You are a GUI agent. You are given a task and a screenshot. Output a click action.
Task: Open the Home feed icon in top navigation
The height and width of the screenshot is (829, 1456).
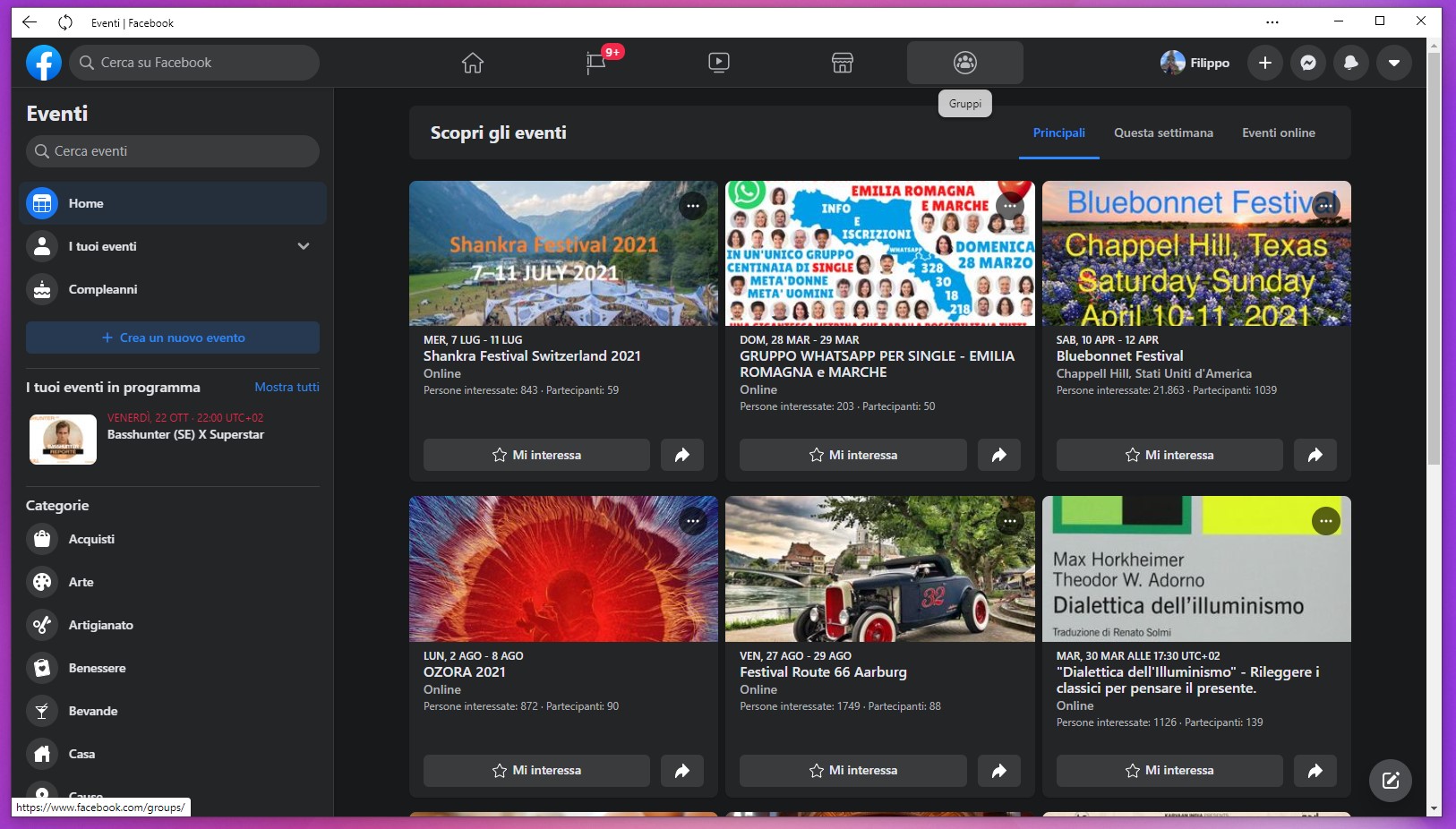click(x=473, y=63)
